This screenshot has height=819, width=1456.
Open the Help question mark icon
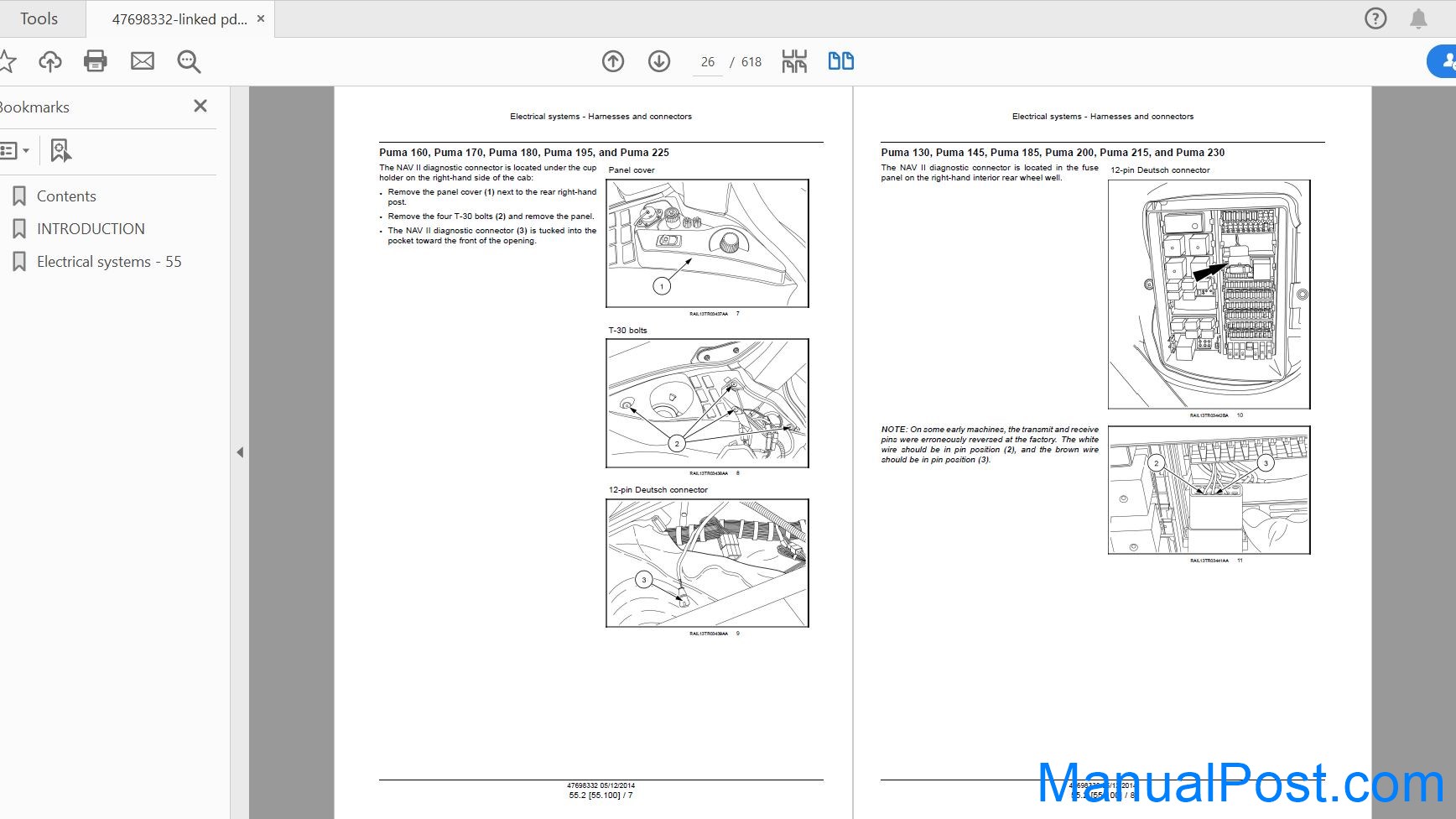click(x=1375, y=18)
